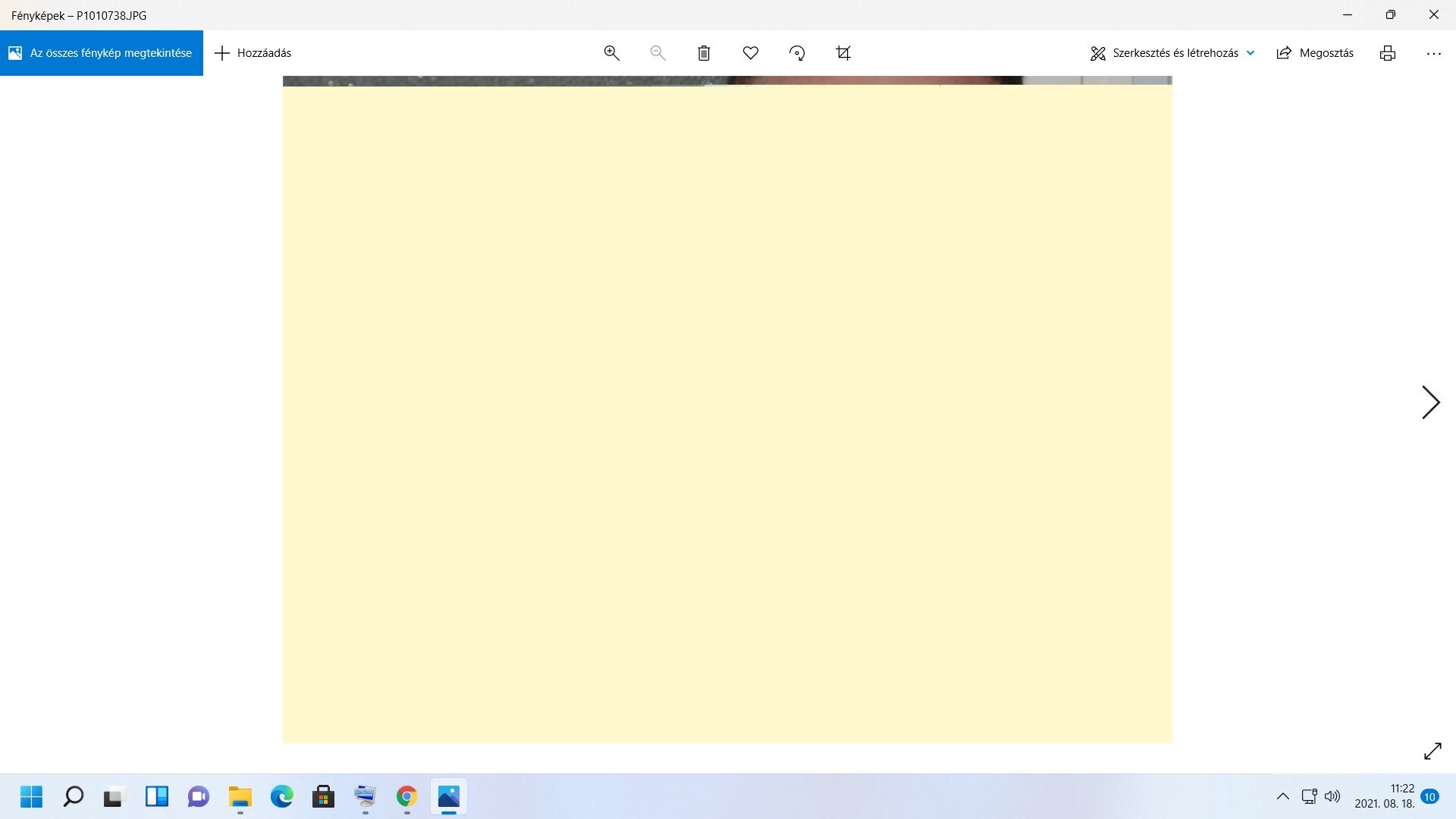Open Task View on taskbar
The image size is (1456, 819).
[114, 797]
